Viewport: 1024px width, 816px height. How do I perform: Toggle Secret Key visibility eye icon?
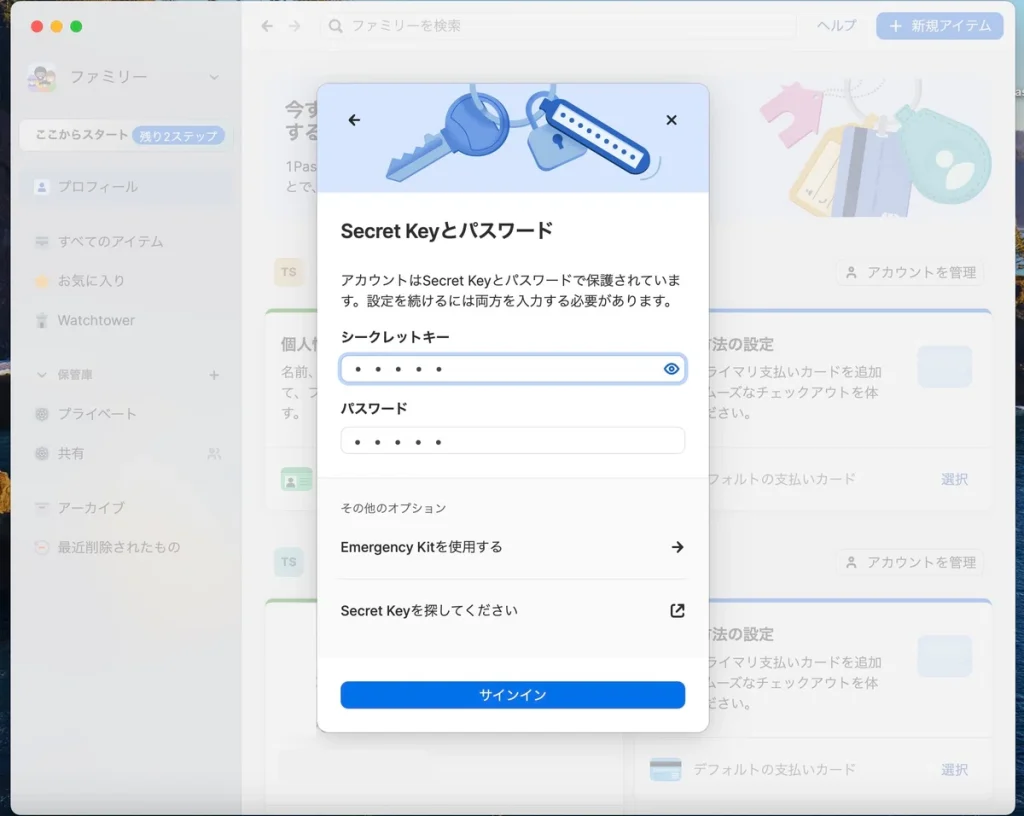pos(671,369)
